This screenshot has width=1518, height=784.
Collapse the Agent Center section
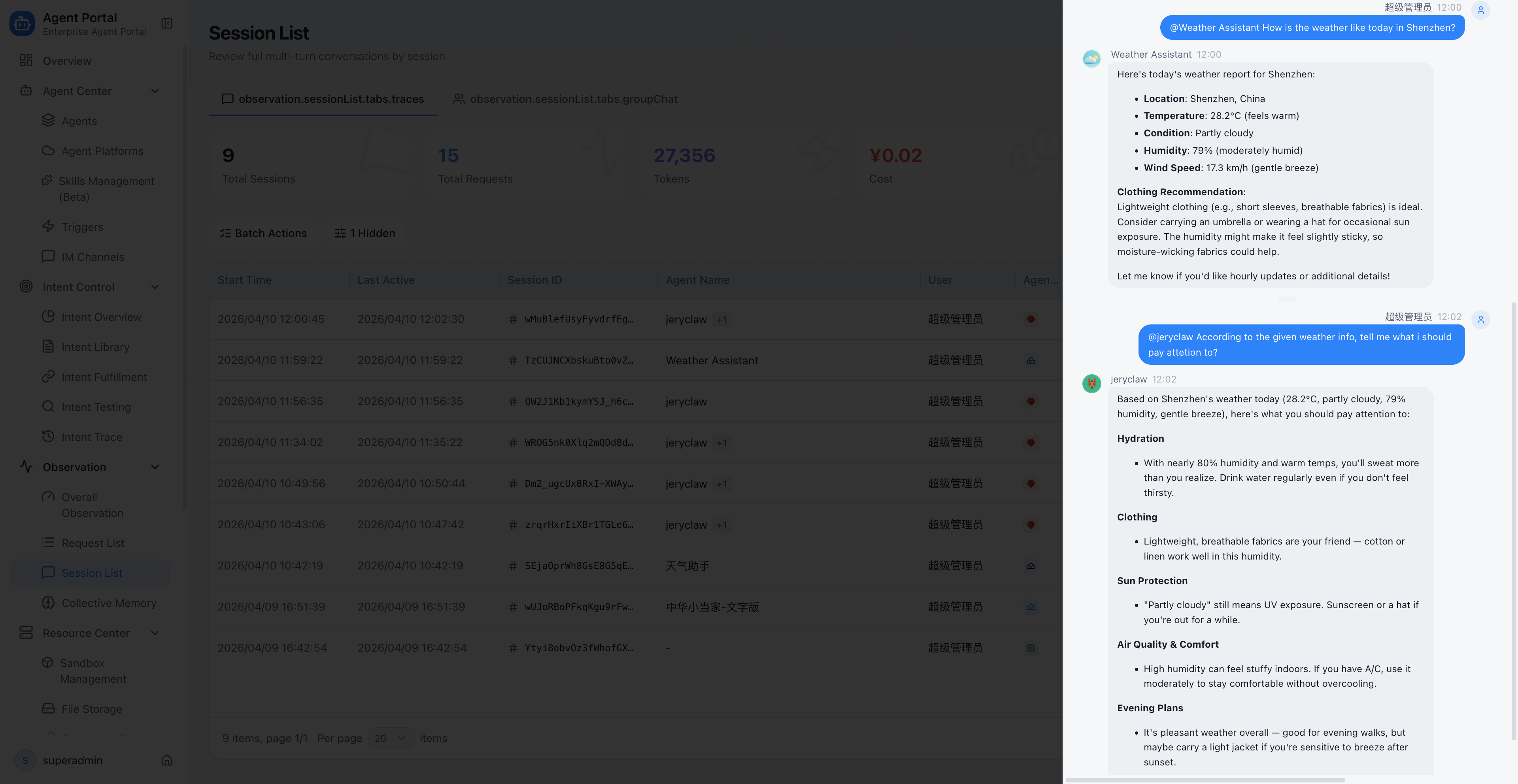tap(155, 91)
